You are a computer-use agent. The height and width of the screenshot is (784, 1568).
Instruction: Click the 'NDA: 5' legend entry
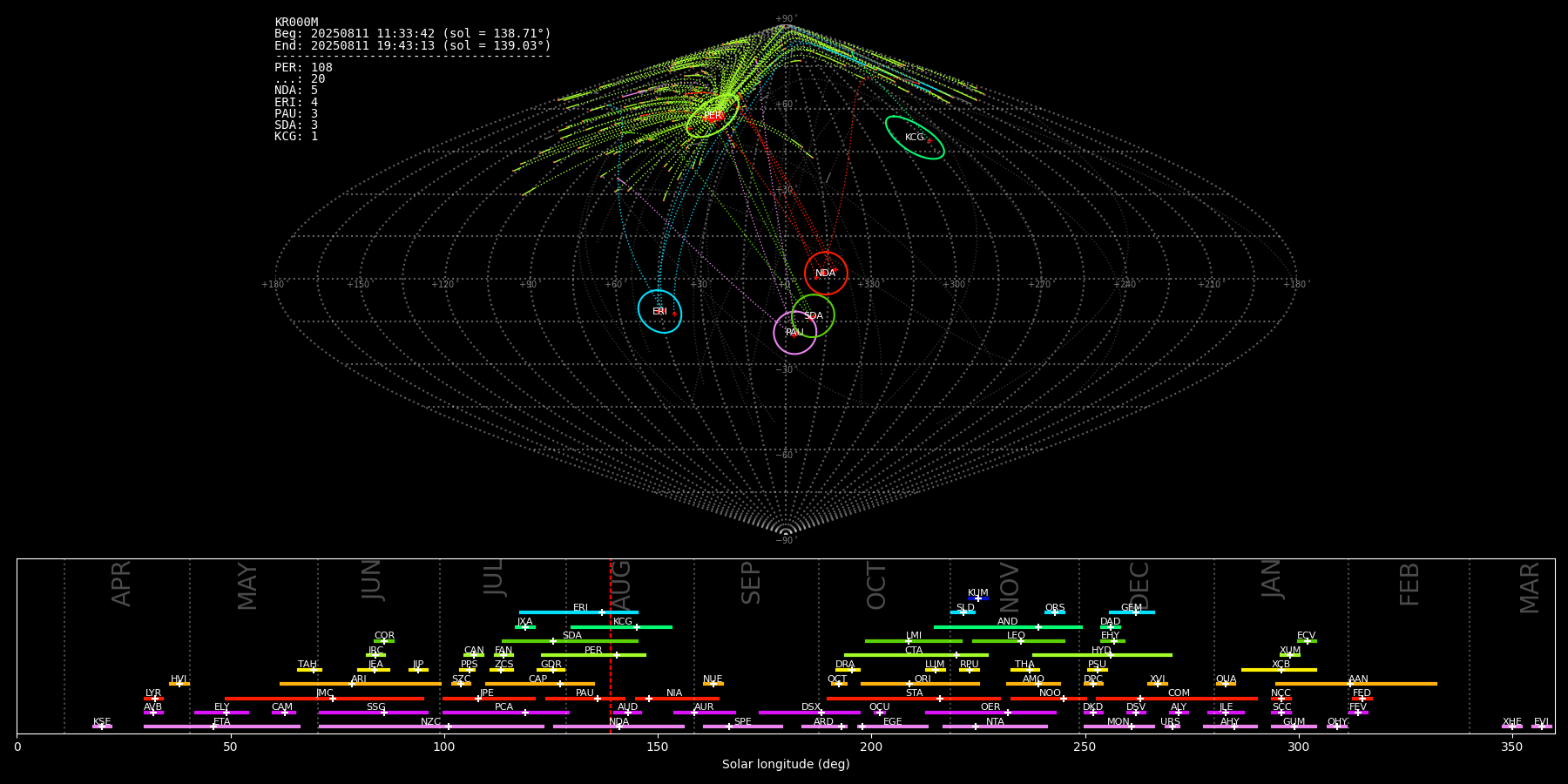(x=296, y=90)
